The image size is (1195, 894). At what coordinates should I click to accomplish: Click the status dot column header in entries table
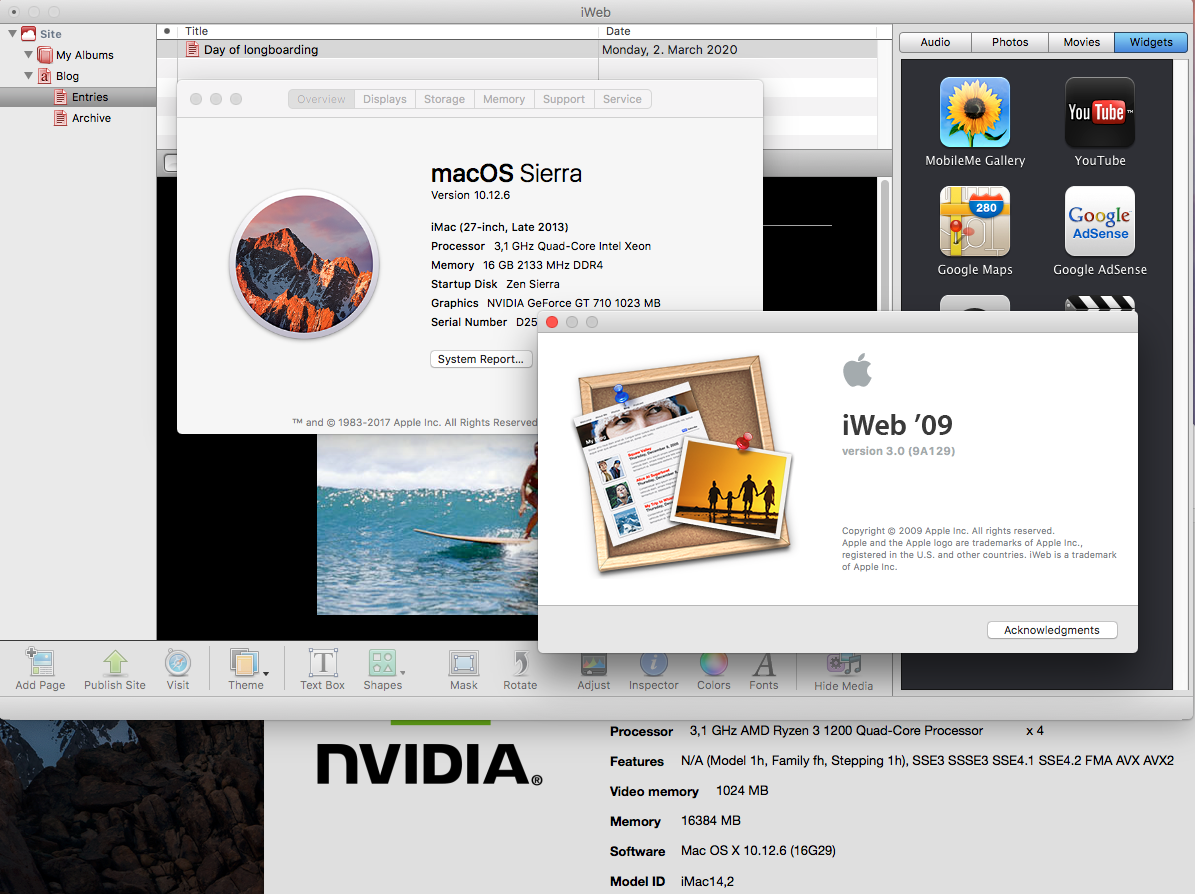[x=167, y=31]
